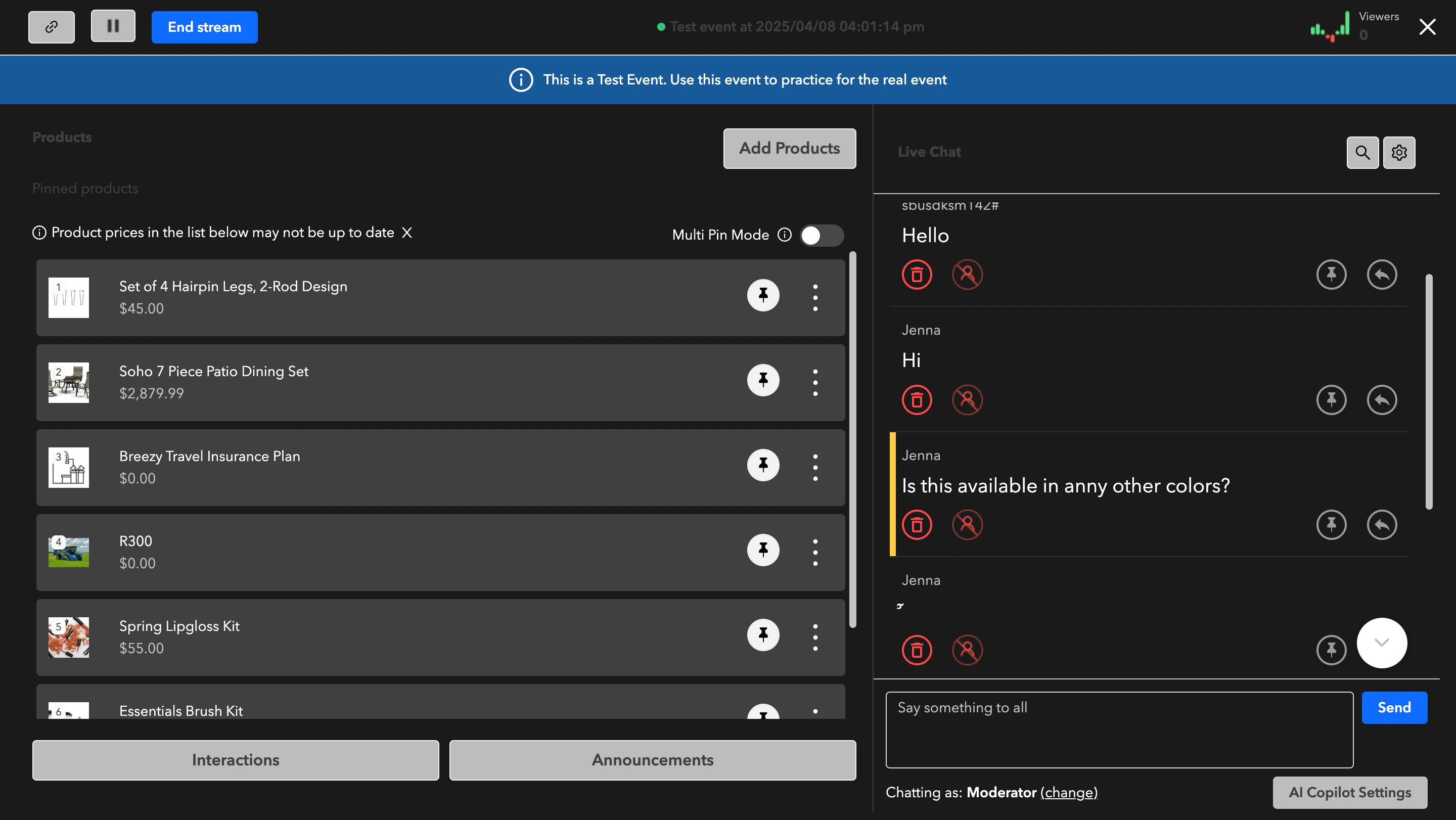Pin the Set of 4 Hairpin Legs product

[x=763, y=295]
